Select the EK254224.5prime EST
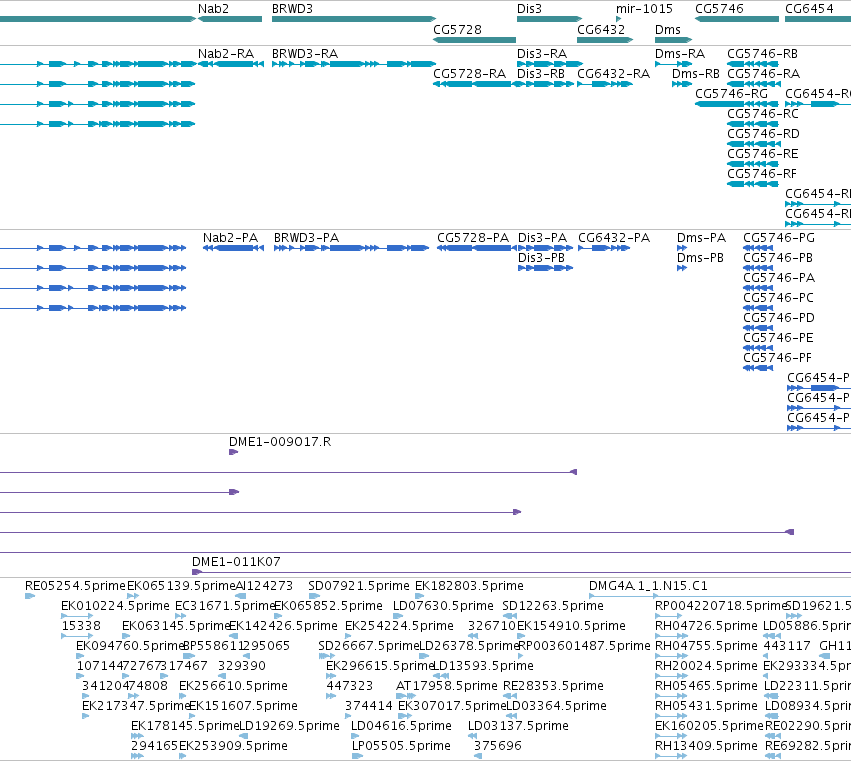Image resolution: width=851 pixels, height=761 pixels. 348,636
